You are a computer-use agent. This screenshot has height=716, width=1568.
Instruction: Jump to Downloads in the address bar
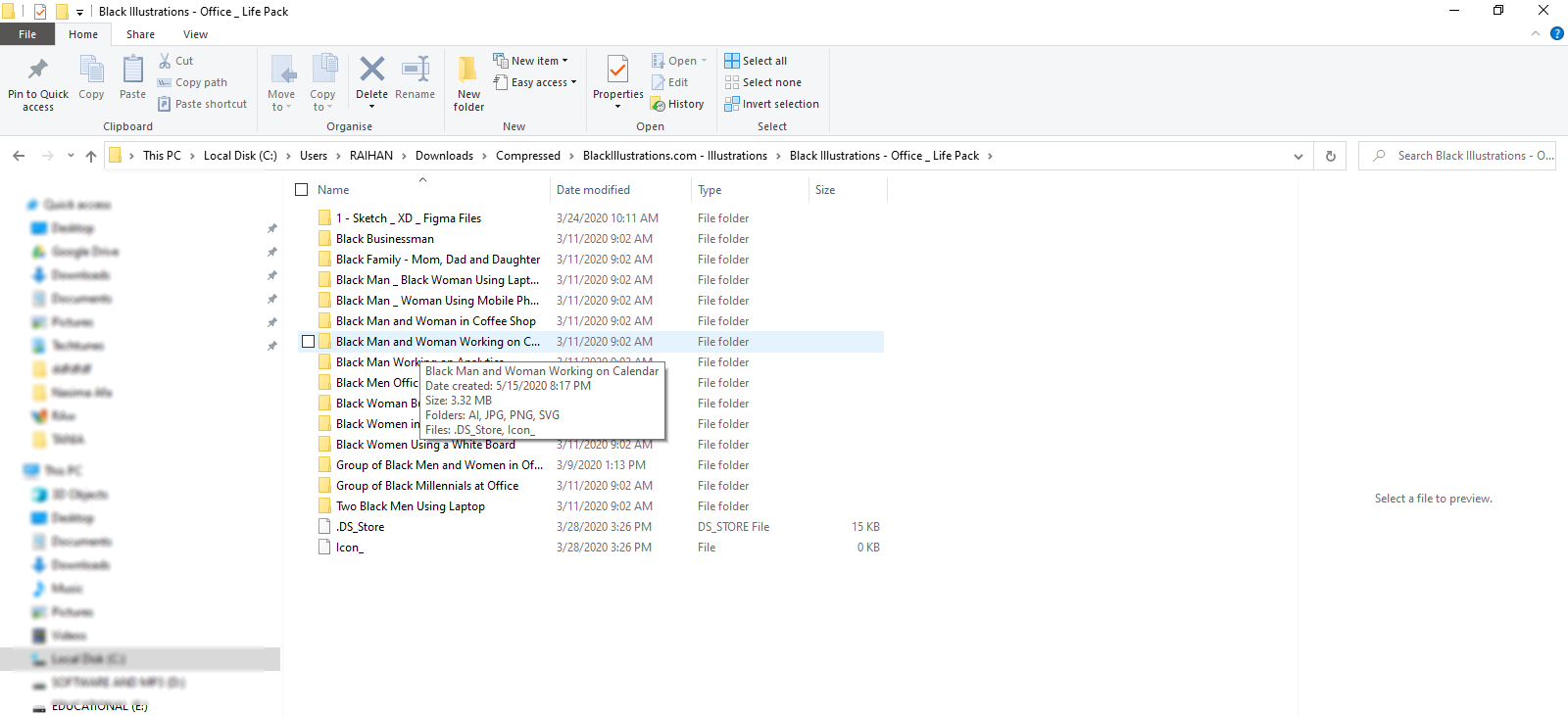[444, 156]
